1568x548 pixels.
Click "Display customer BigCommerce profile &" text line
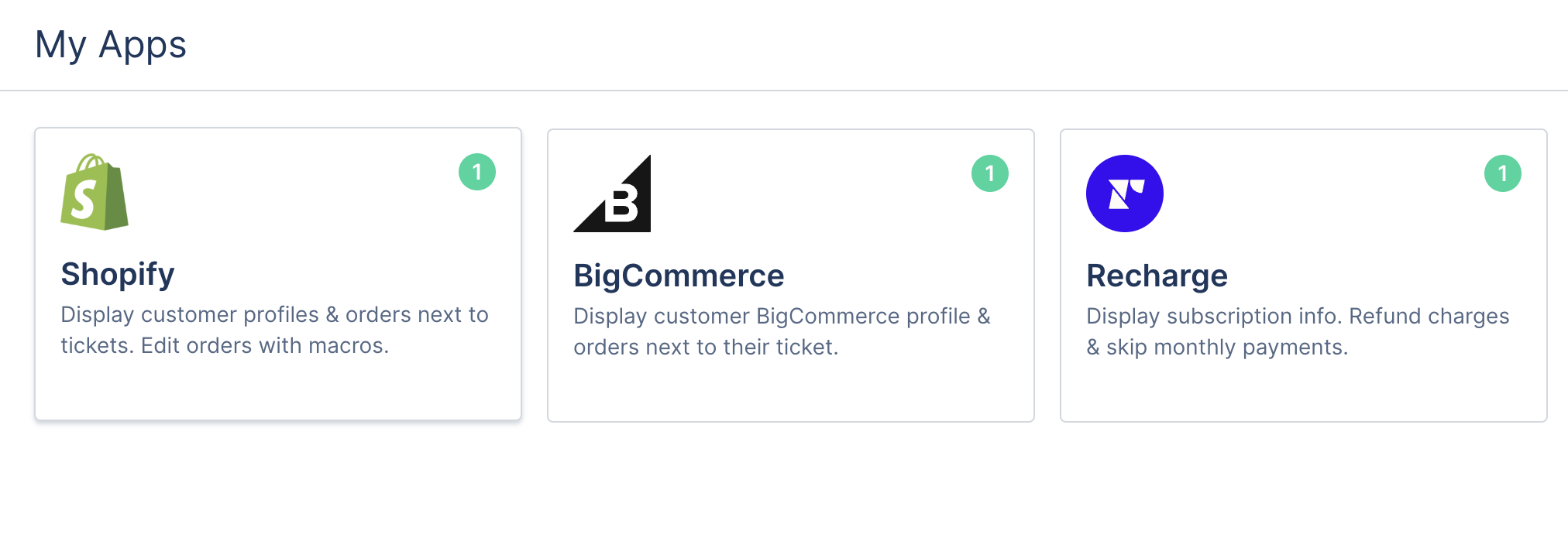(782, 316)
